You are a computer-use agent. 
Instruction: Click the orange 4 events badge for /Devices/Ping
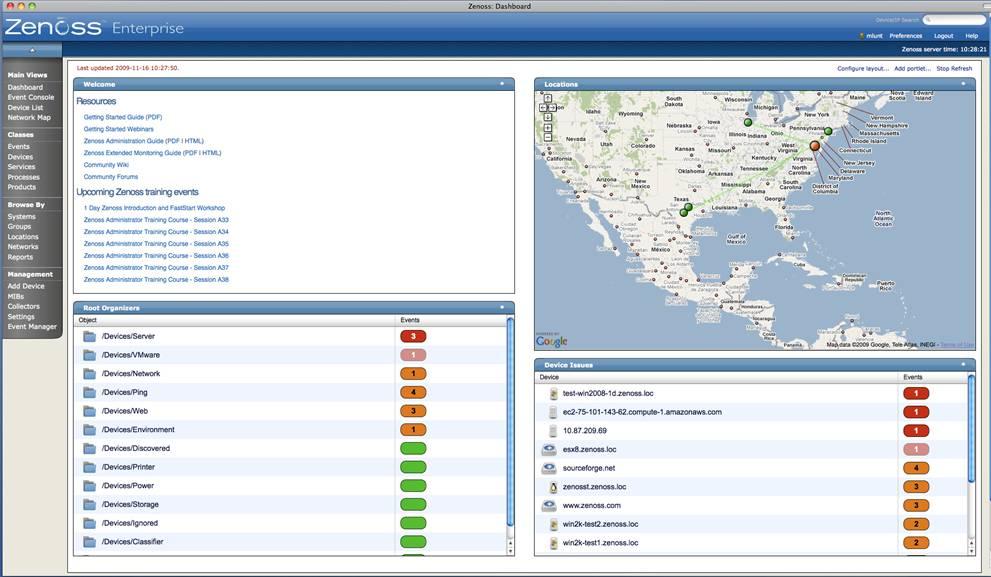pyautogui.click(x=413, y=392)
